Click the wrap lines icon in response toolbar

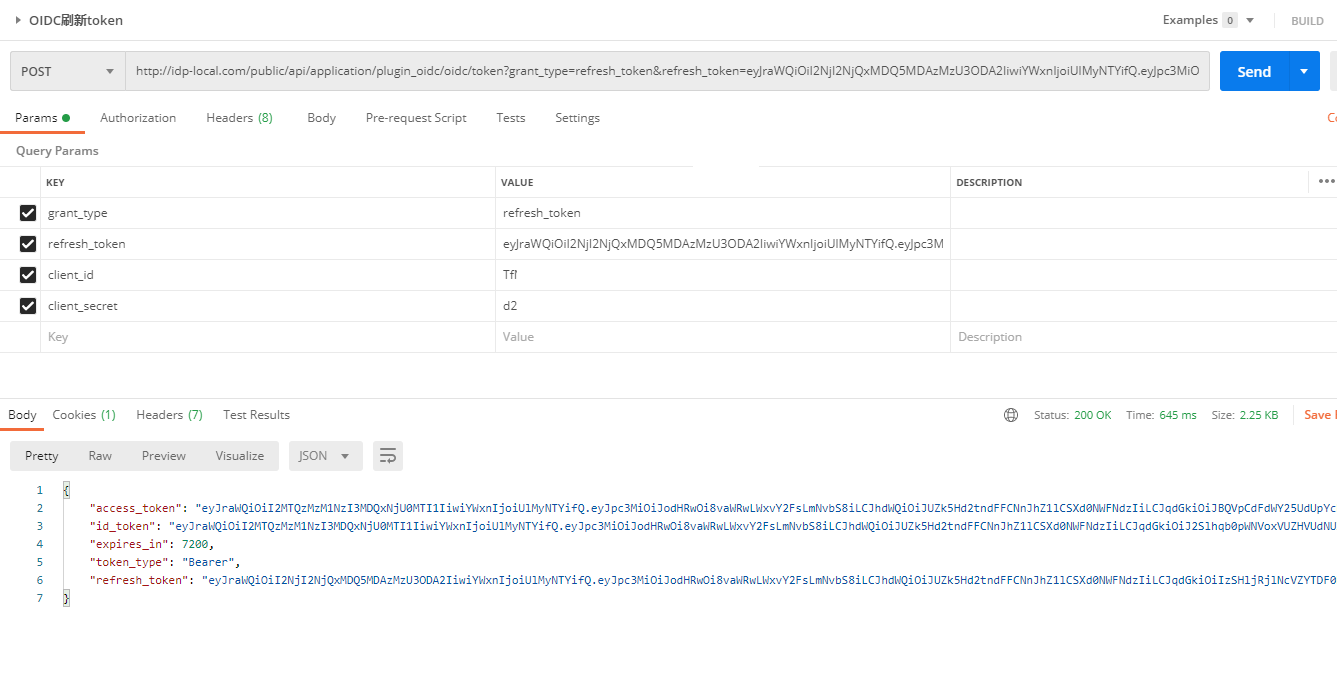coord(388,456)
